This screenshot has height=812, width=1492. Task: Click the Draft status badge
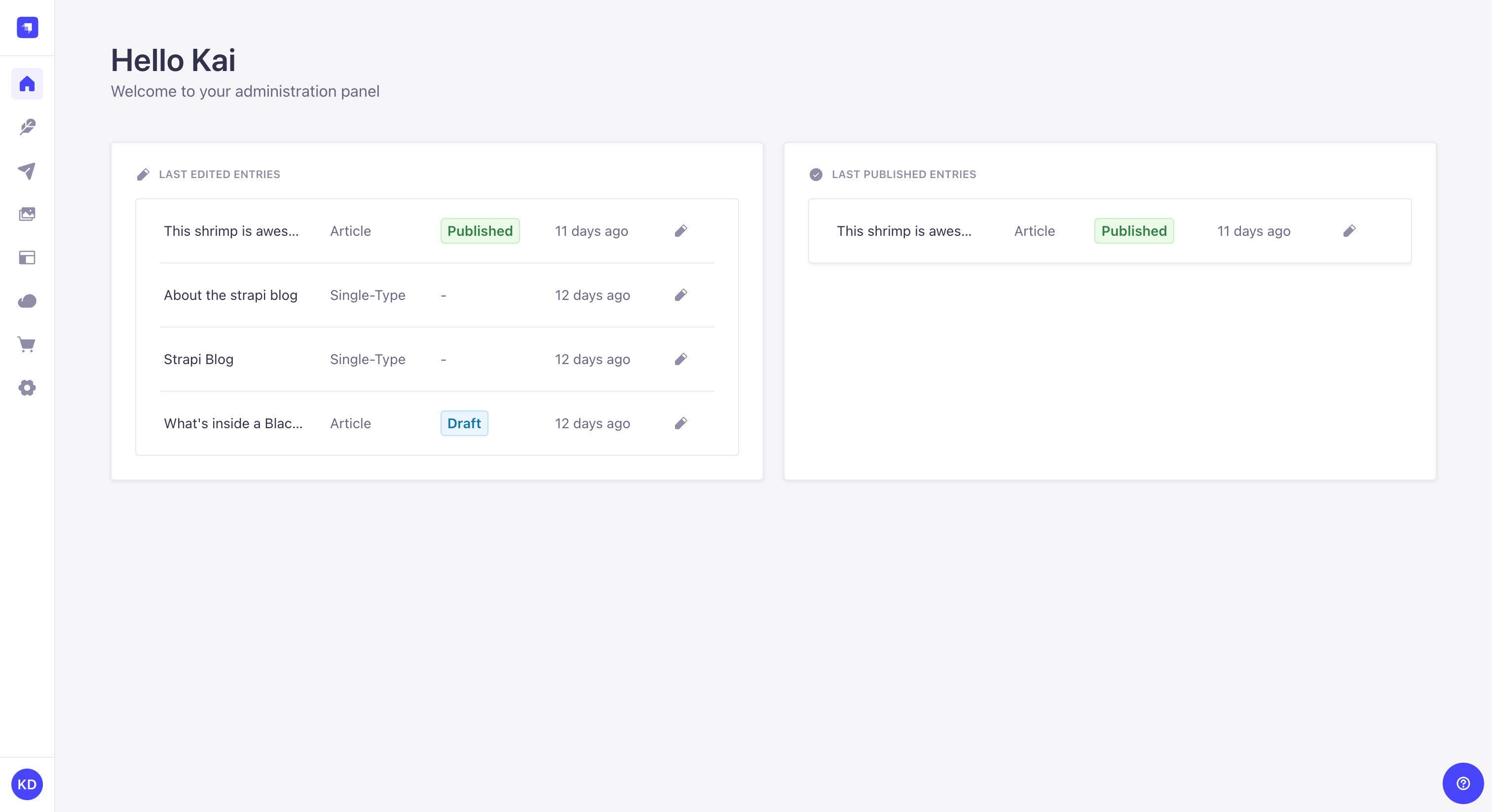coord(464,423)
